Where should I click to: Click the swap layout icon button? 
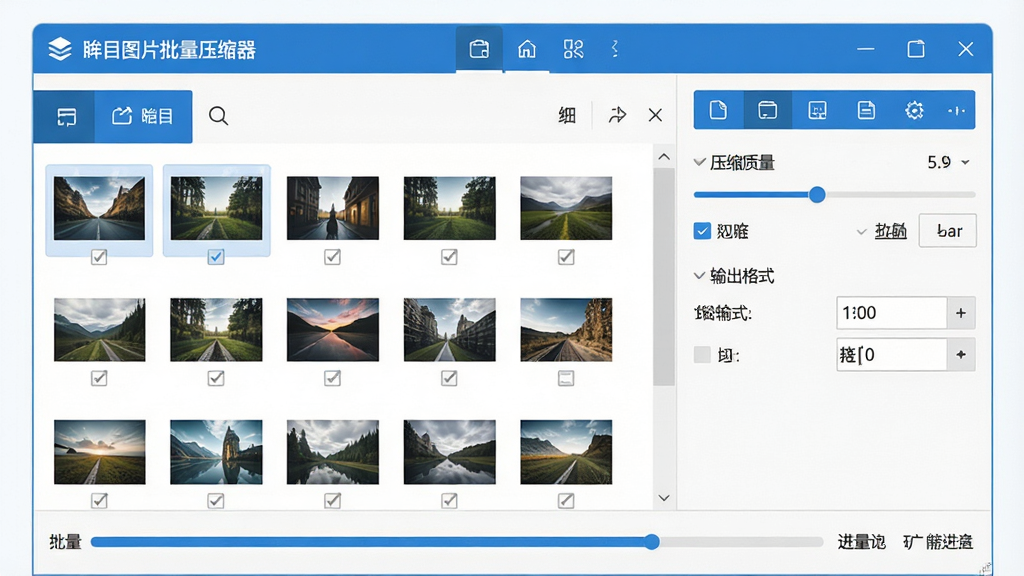tap(66, 117)
